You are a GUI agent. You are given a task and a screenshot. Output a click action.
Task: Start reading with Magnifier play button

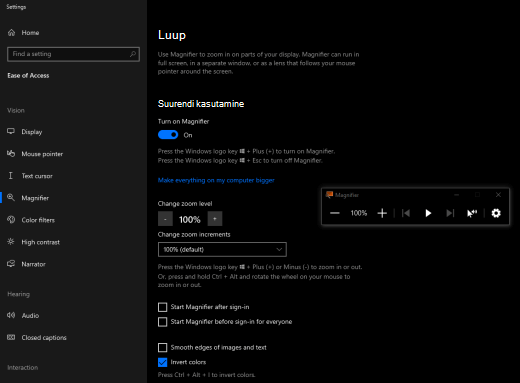click(428, 213)
